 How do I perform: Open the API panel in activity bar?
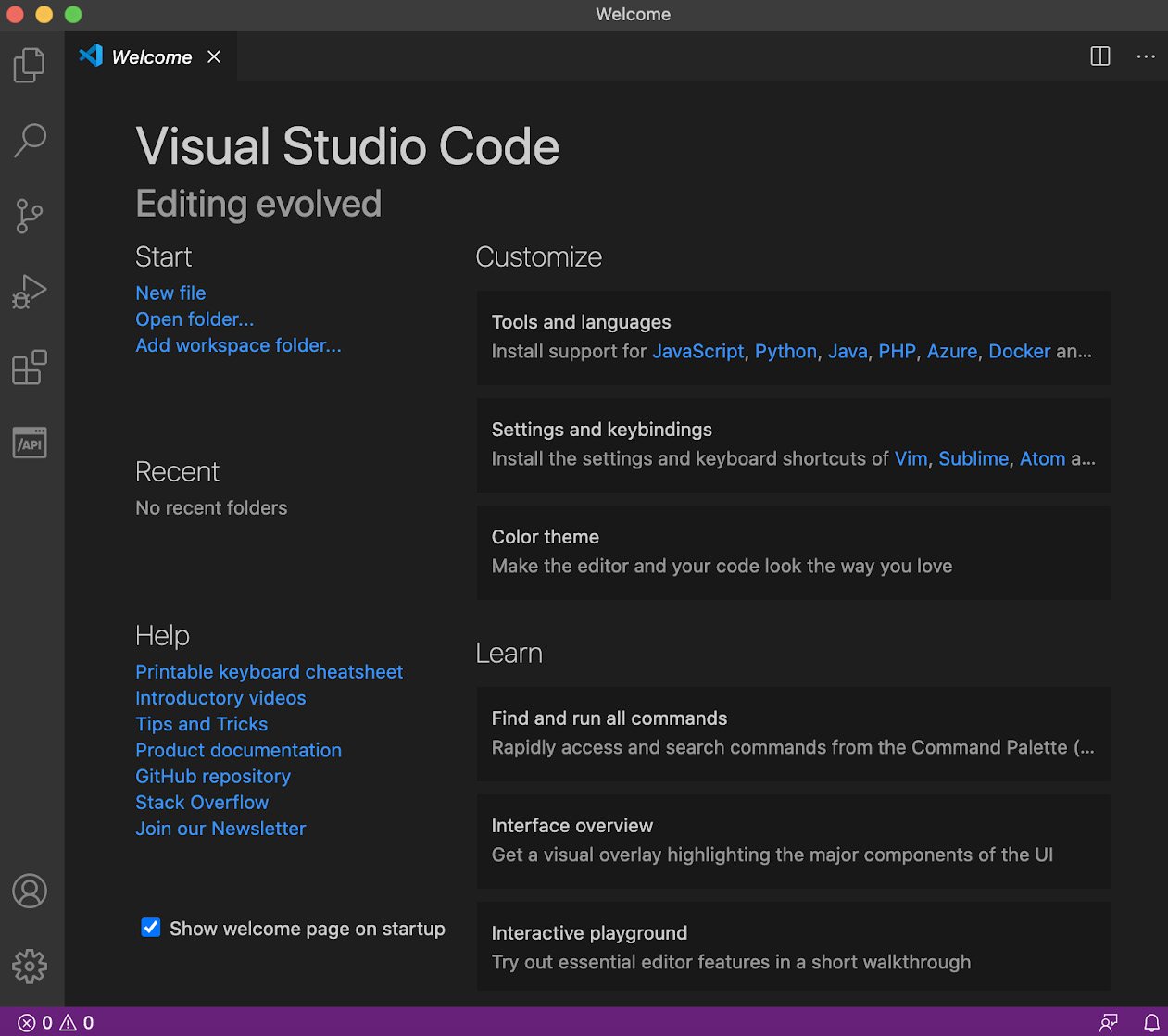pos(30,443)
